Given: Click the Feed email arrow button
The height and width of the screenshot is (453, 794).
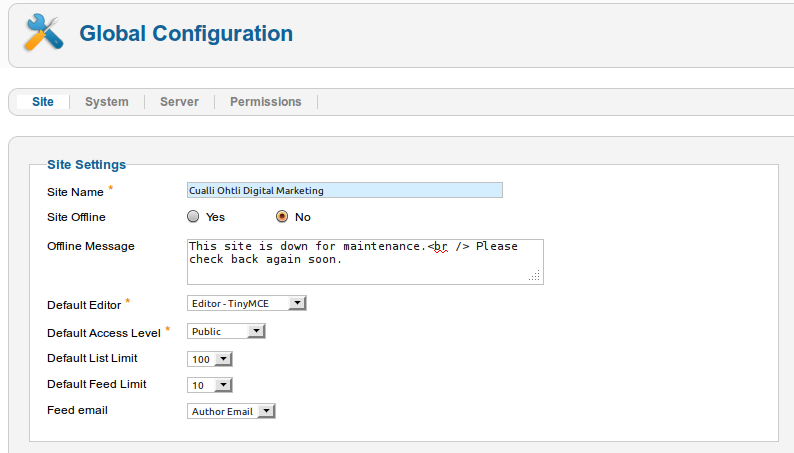Looking at the screenshot, I should click(266, 411).
